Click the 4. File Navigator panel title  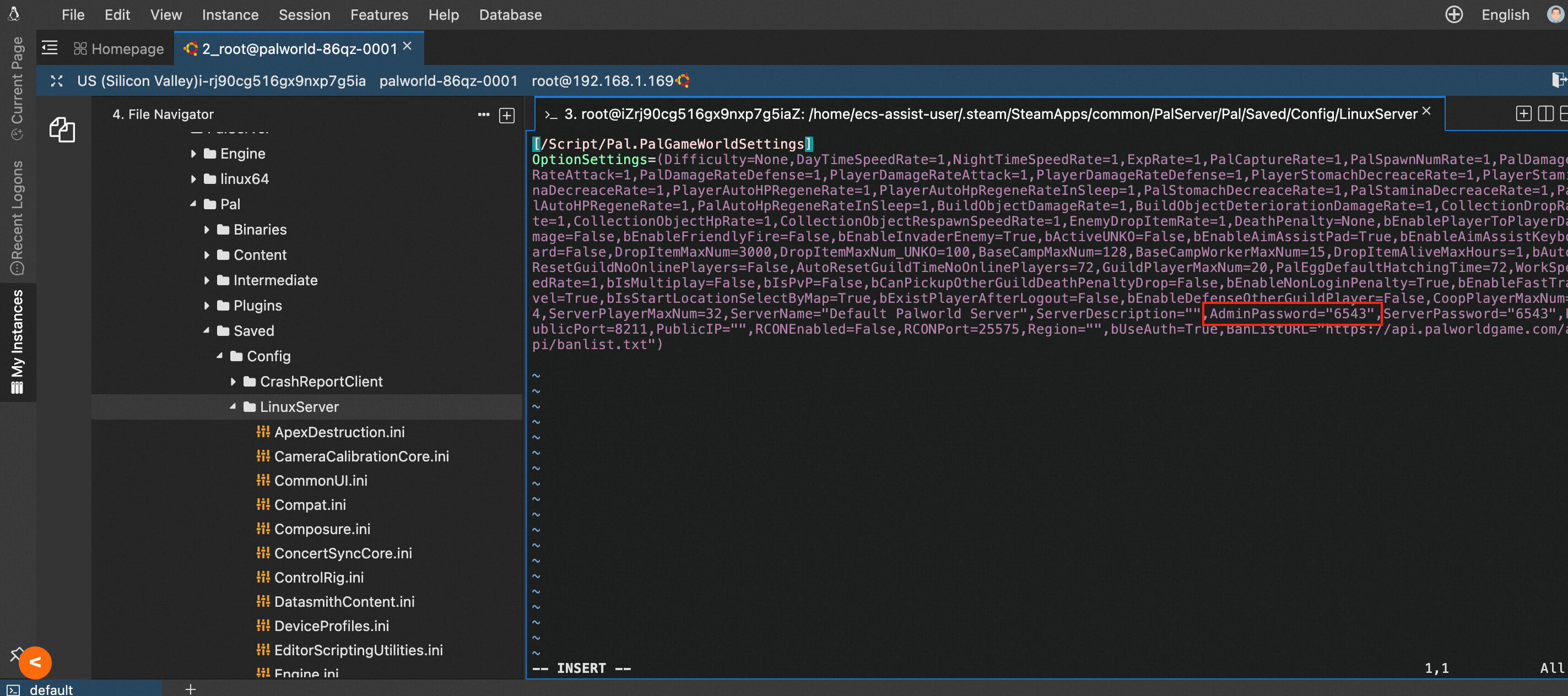(163, 115)
